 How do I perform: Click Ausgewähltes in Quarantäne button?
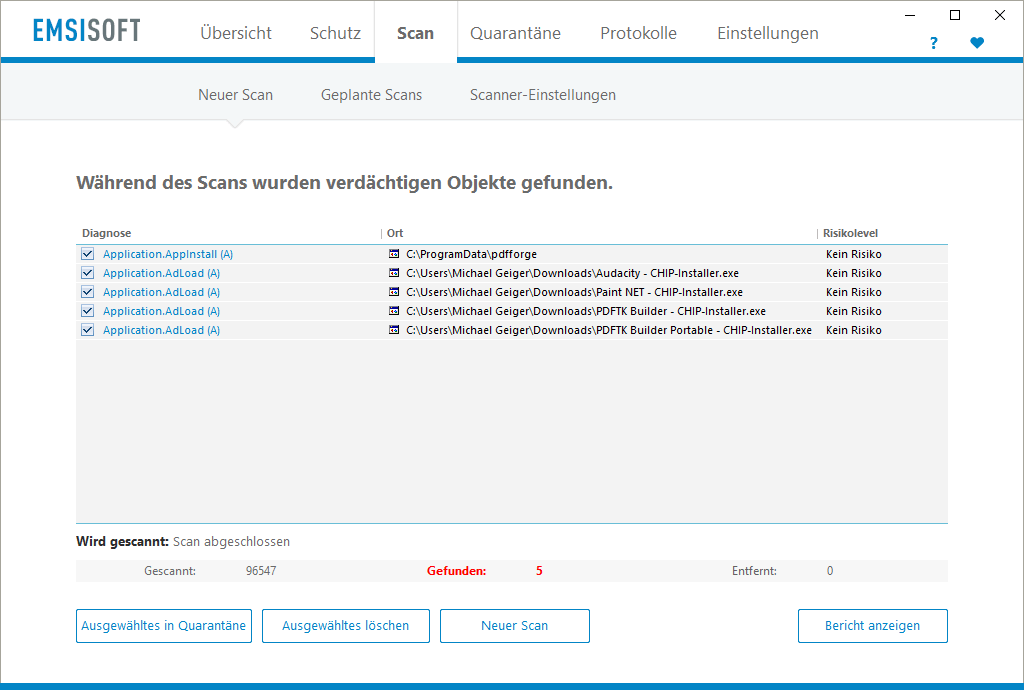click(164, 626)
